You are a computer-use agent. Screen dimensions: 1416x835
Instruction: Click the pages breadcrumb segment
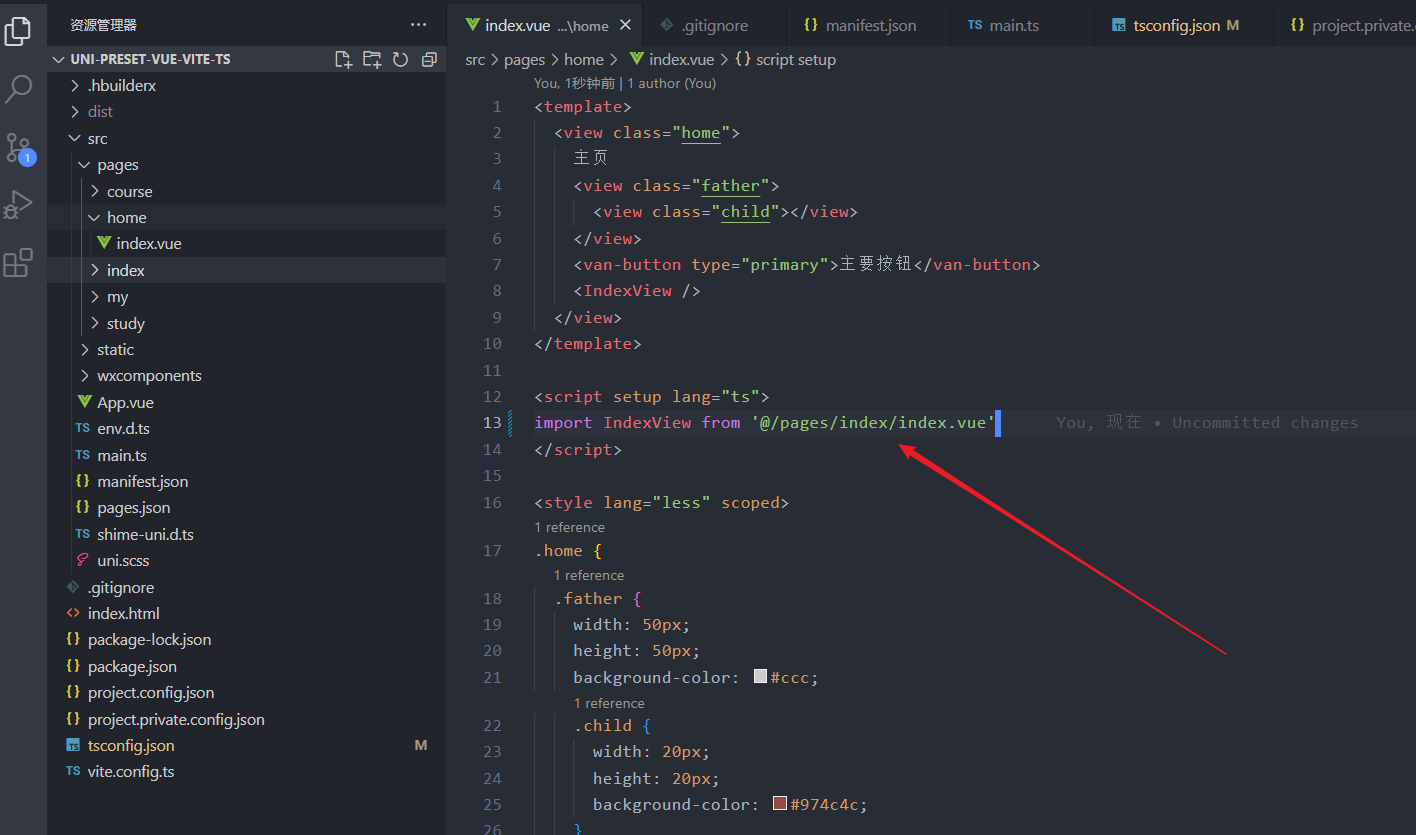click(x=524, y=59)
